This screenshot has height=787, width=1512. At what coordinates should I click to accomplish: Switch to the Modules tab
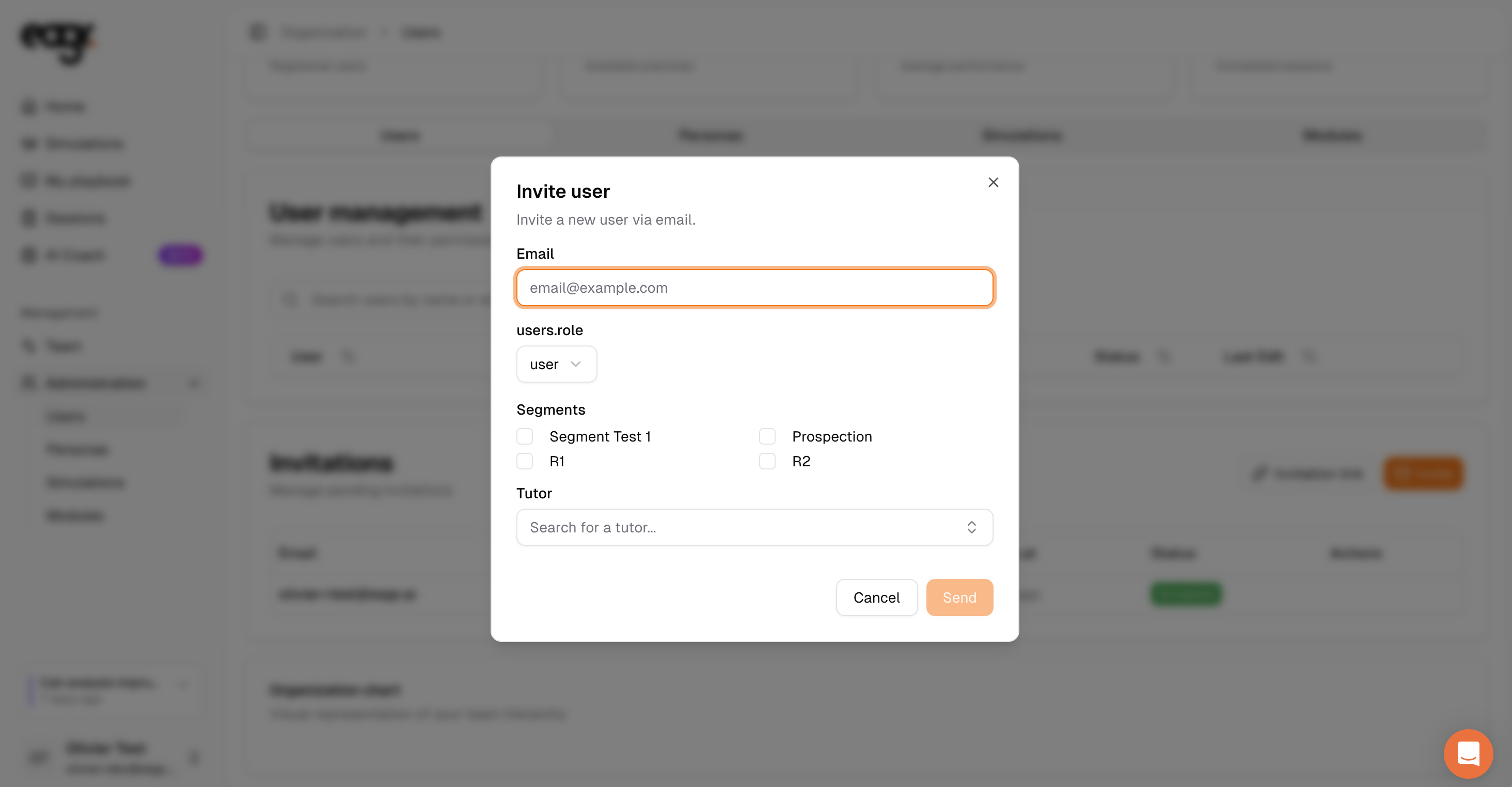(x=1331, y=136)
